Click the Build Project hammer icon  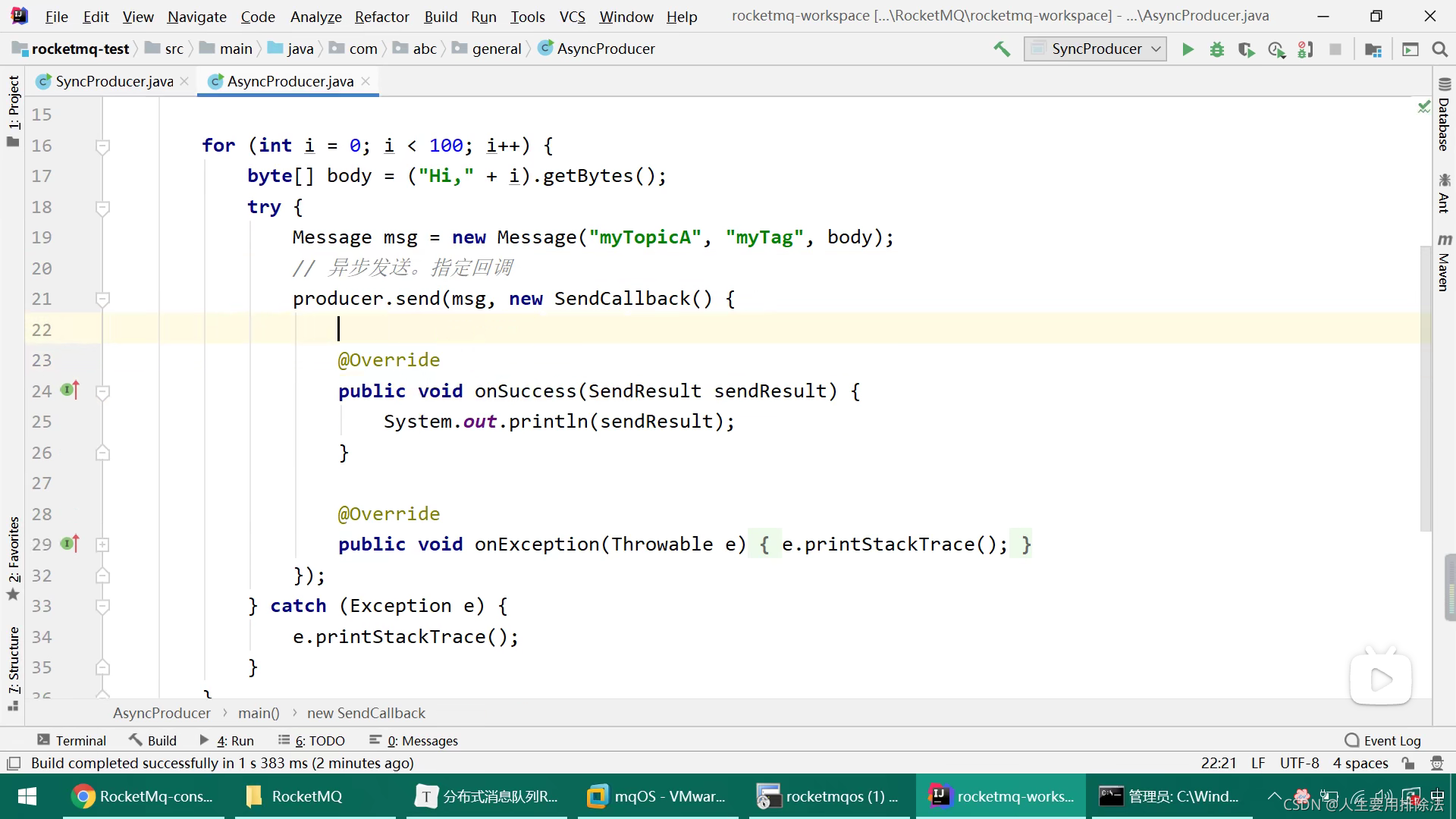[1002, 49]
